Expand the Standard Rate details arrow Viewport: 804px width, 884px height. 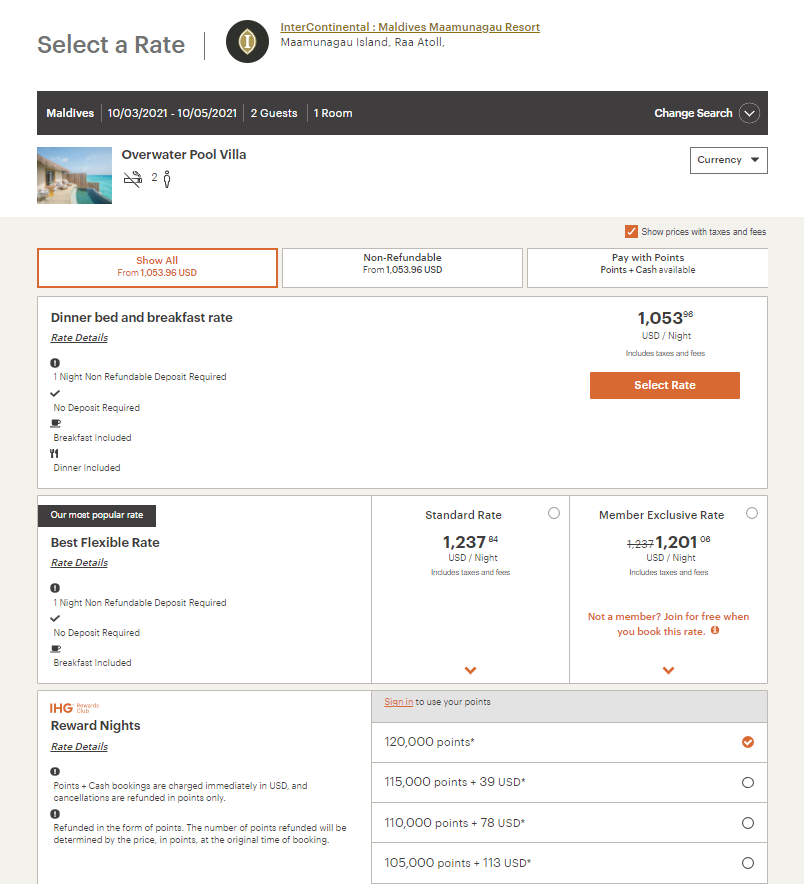point(470,670)
